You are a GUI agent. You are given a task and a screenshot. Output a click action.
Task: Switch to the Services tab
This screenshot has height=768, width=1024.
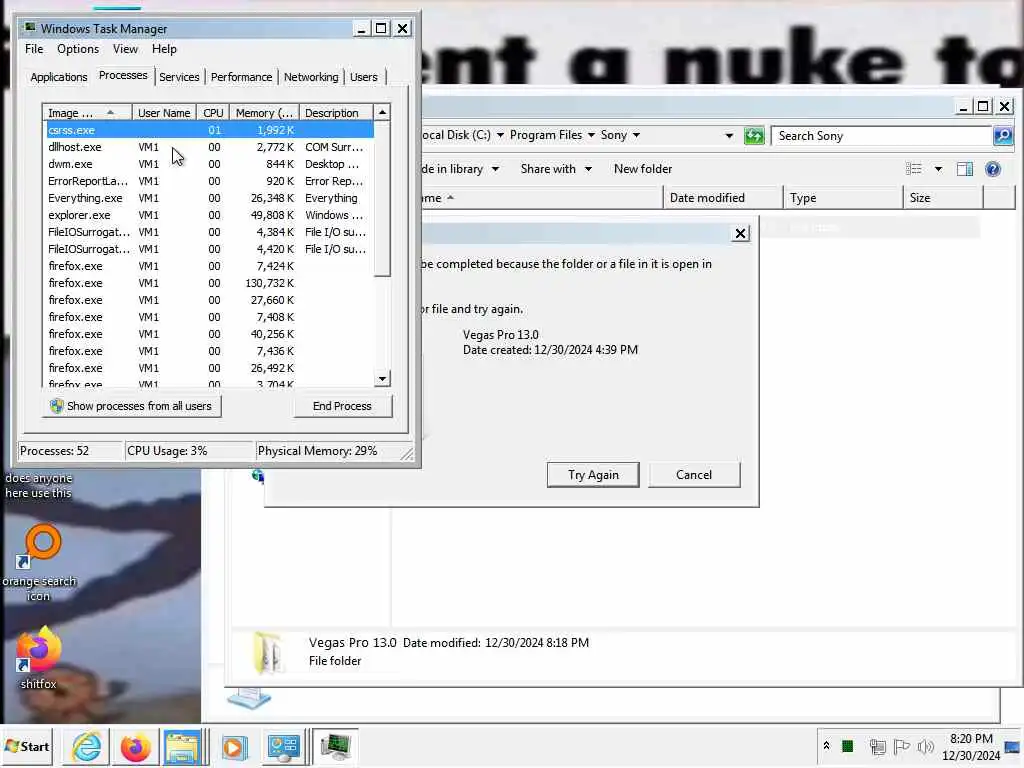pos(179,77)
